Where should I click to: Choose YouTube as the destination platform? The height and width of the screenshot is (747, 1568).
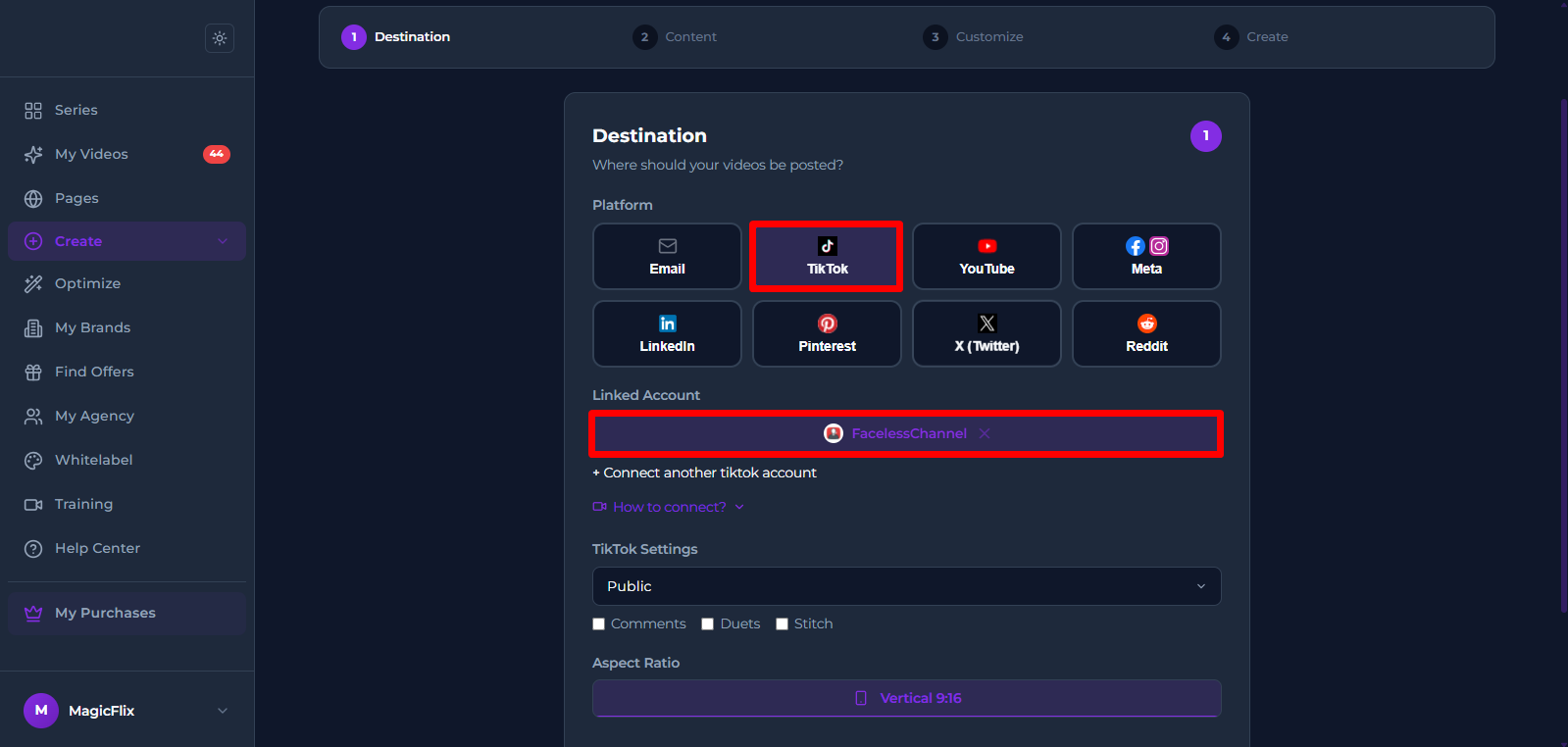click(986, 257)
